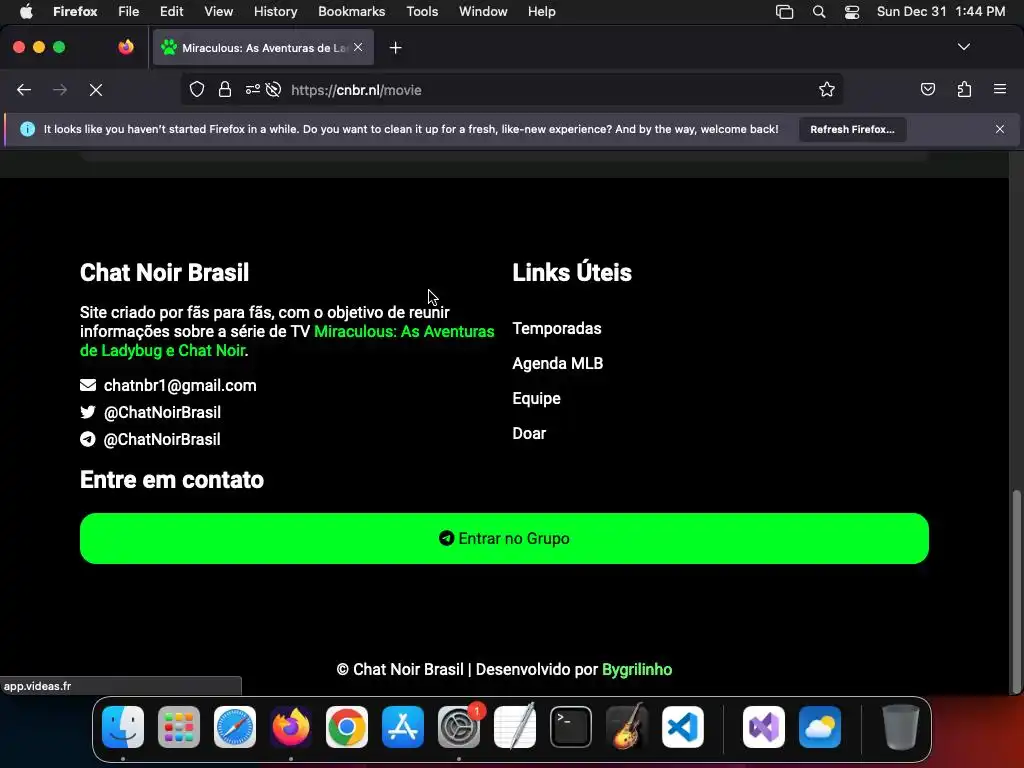This screenshot has height=768, width=1024.
Task: Click the Spotlight search icon in the menu bar
Action: coord(818,11)
